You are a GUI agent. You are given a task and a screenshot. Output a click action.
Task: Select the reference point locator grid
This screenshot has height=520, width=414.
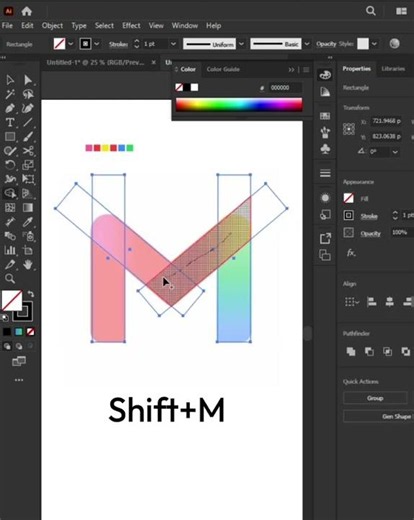tap(349, 129)
